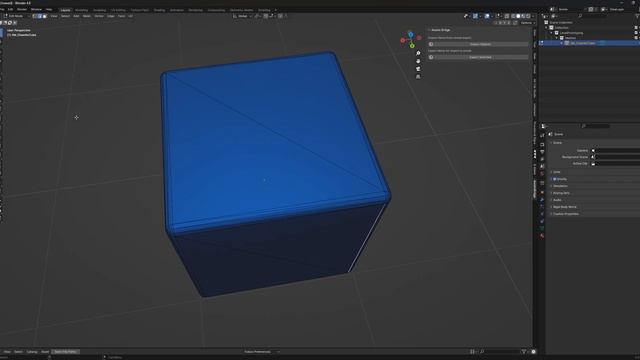The image size is (640, 360).
Task: Expand the Custom Properties panel
Action: [x=565, y=214]
